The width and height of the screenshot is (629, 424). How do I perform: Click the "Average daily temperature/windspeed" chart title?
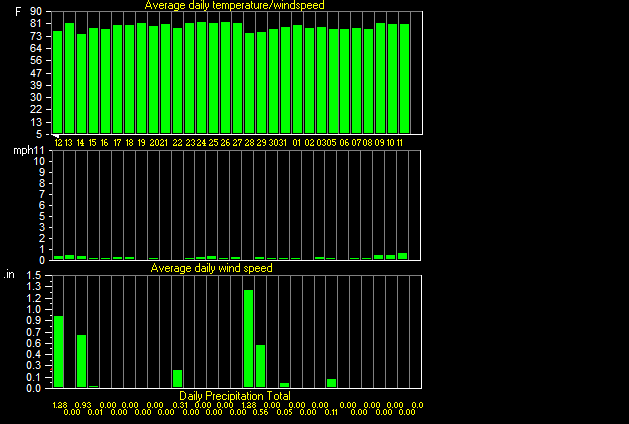point(234,5)
